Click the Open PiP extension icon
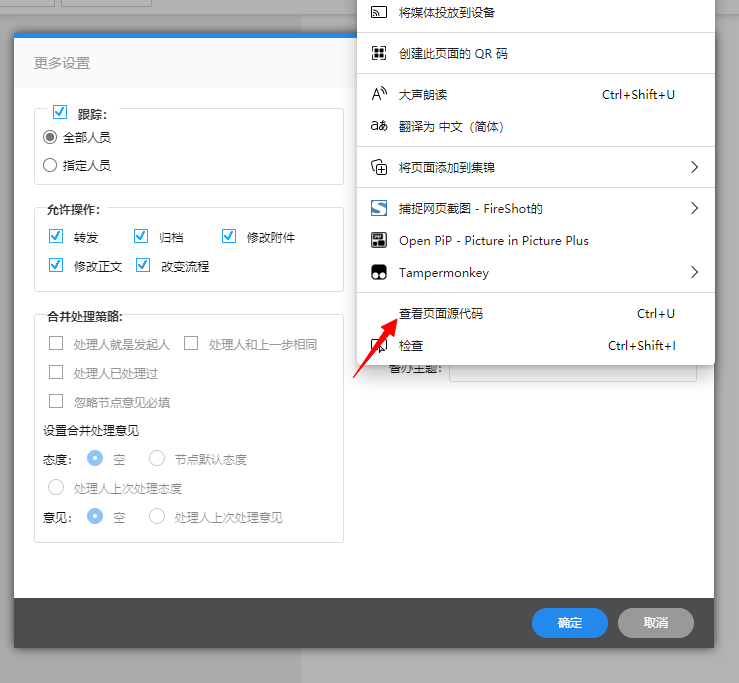 [379, 240]
